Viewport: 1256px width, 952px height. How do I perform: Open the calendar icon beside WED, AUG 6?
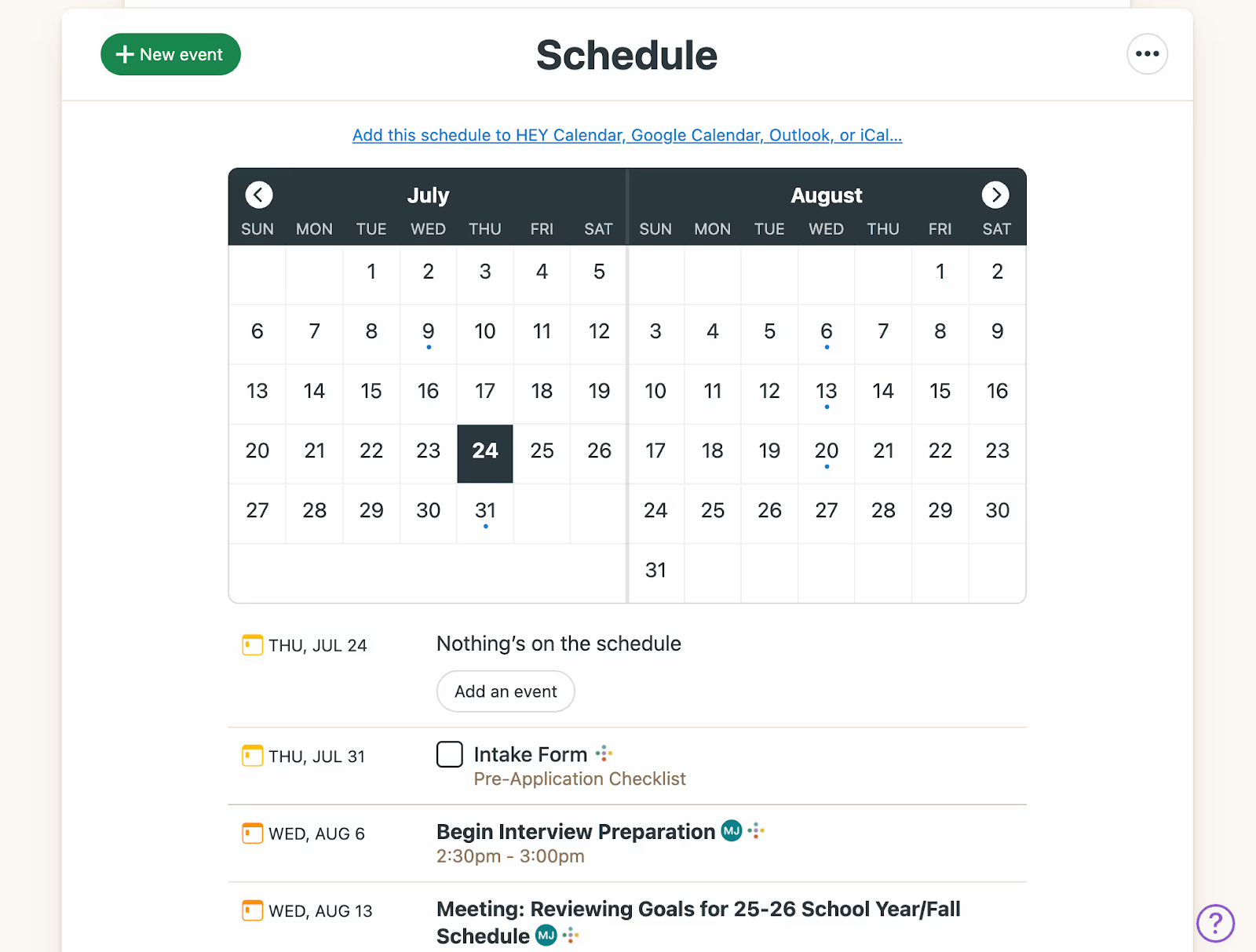pos(251,833)
